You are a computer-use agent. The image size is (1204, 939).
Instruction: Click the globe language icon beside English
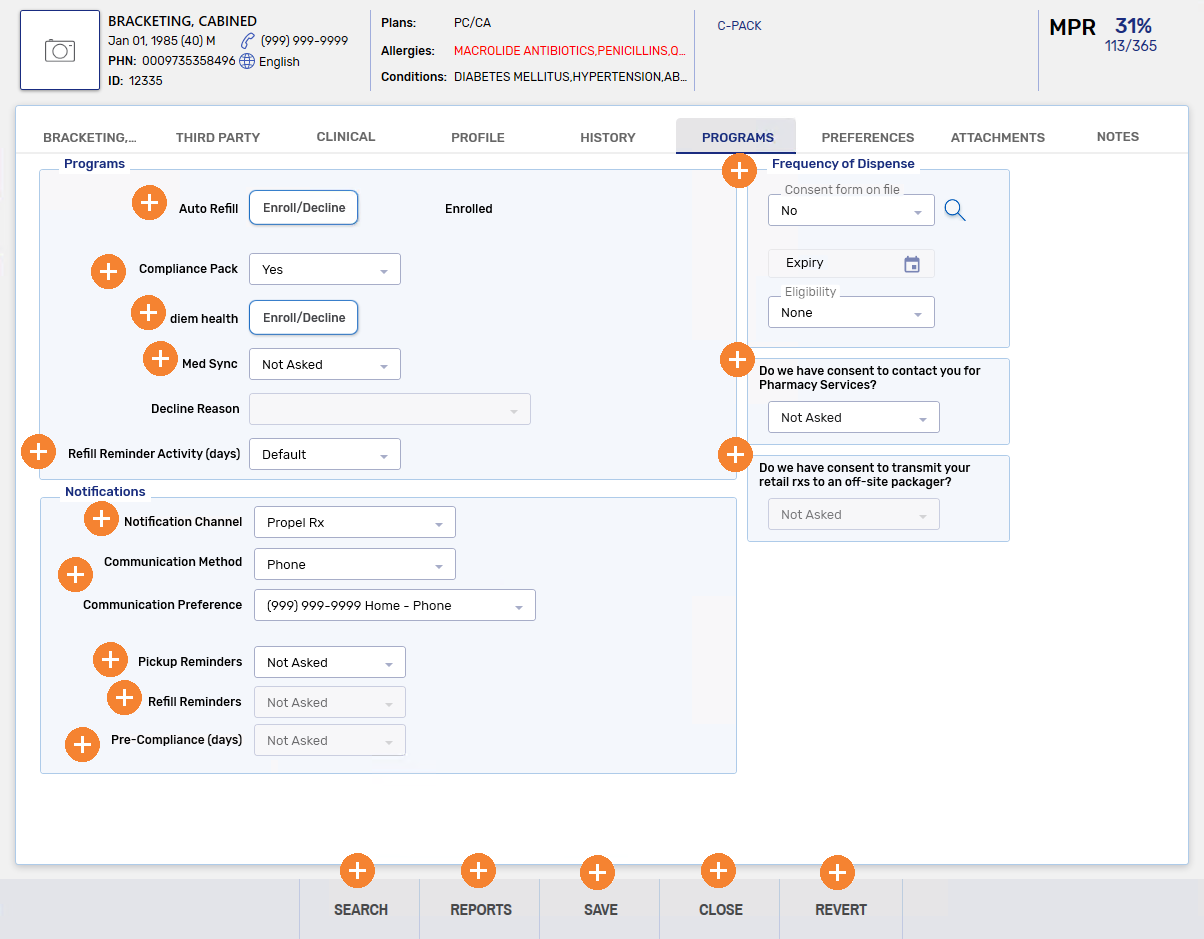pos(247,61)
